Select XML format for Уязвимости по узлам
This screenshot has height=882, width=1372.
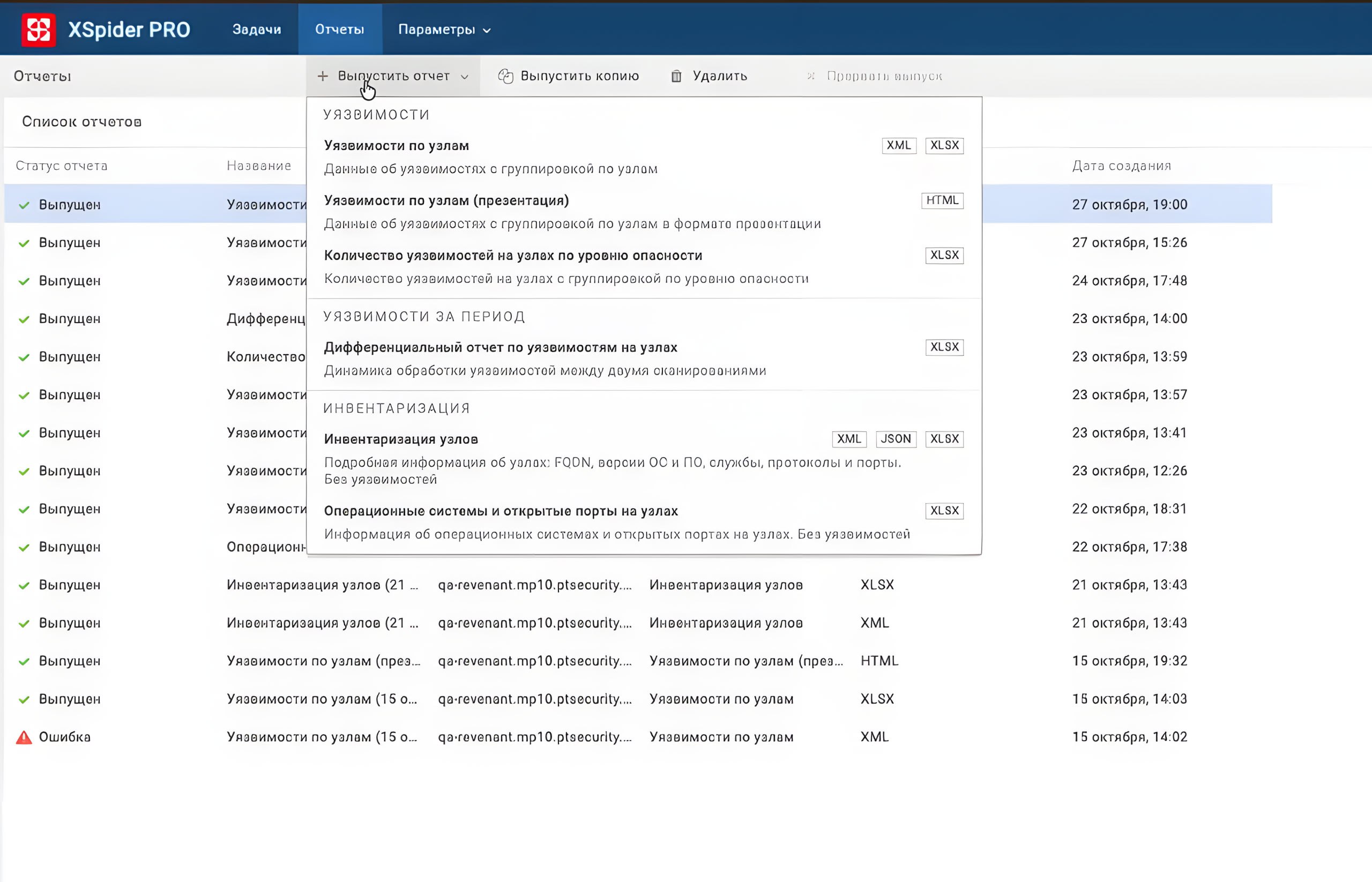pos(898,145)
